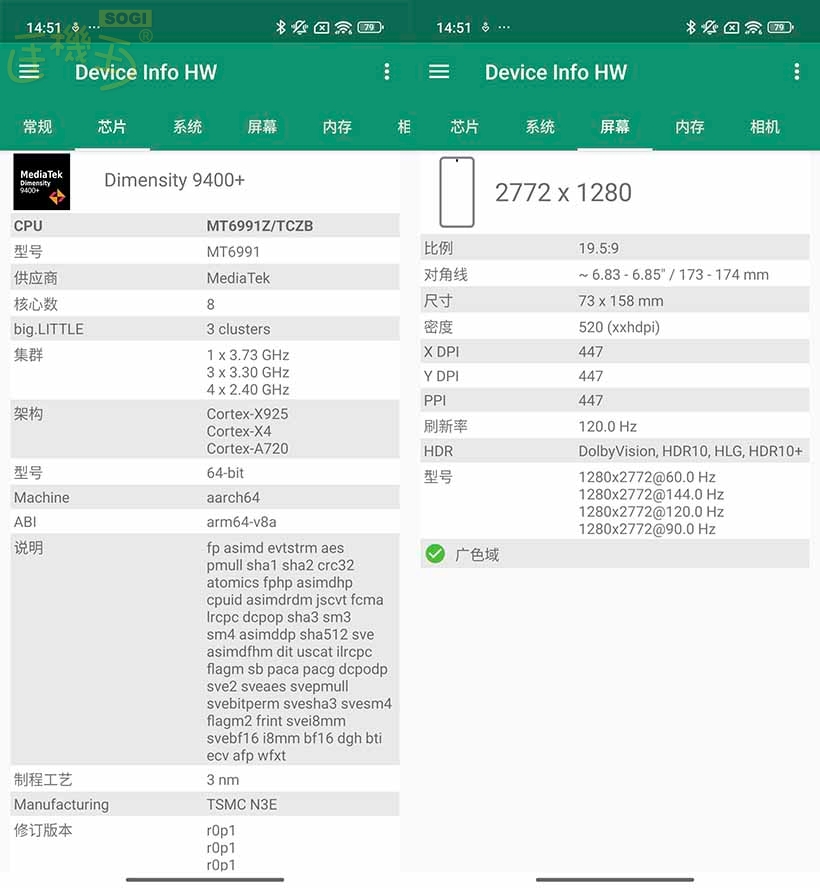This screenshot has width=820, height=888.
Task: Tap the 制程工艺 3 nm row
Action: (x=205, y=780)
